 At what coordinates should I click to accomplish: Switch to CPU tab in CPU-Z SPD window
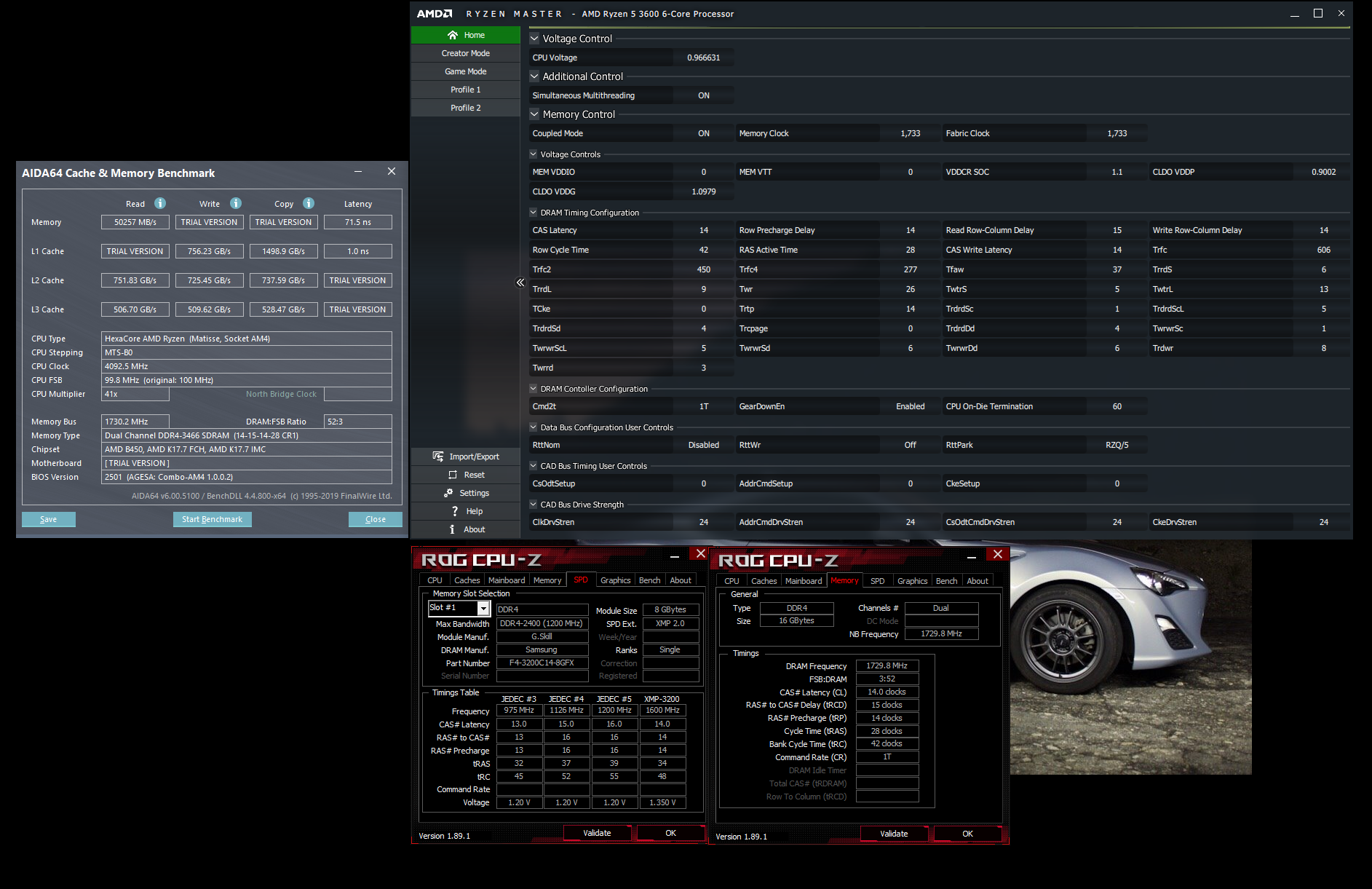click(x=435, y=580)
